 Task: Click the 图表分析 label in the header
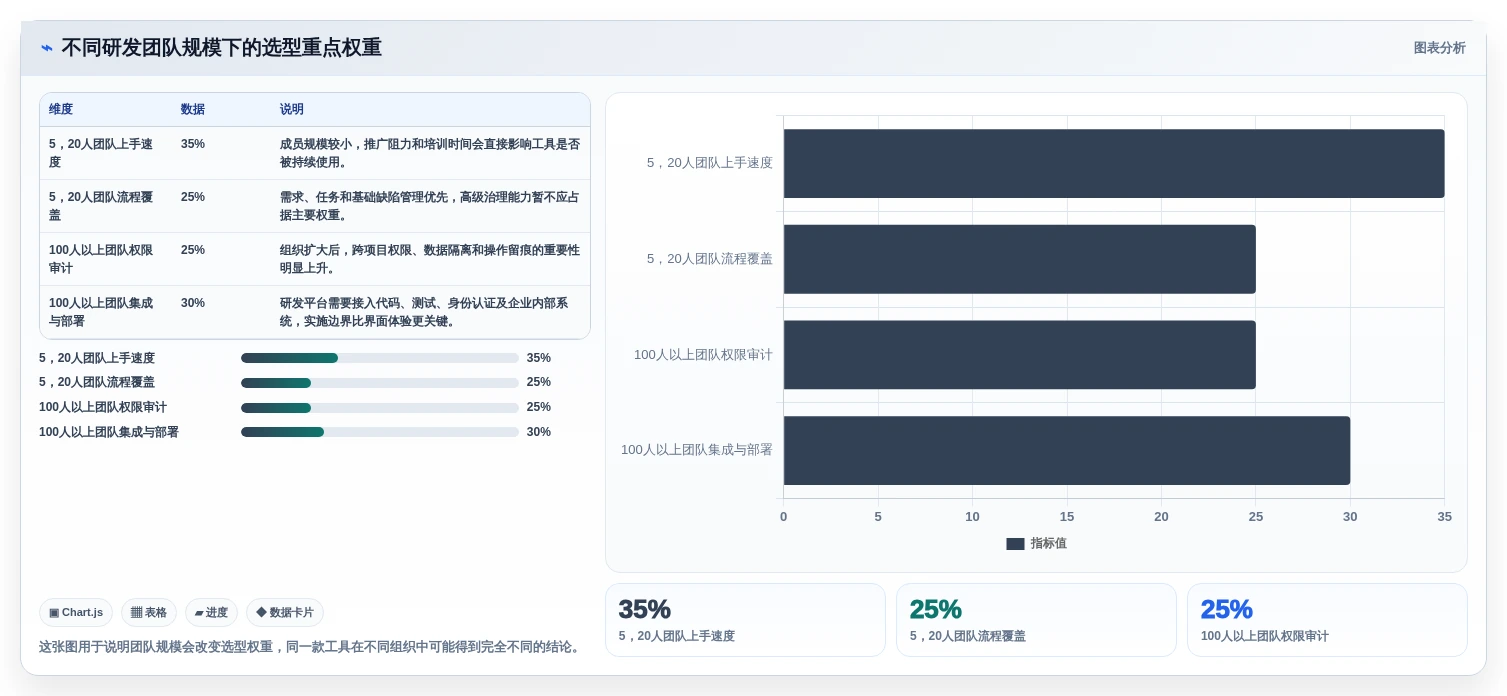click(x=1439, y=48)
